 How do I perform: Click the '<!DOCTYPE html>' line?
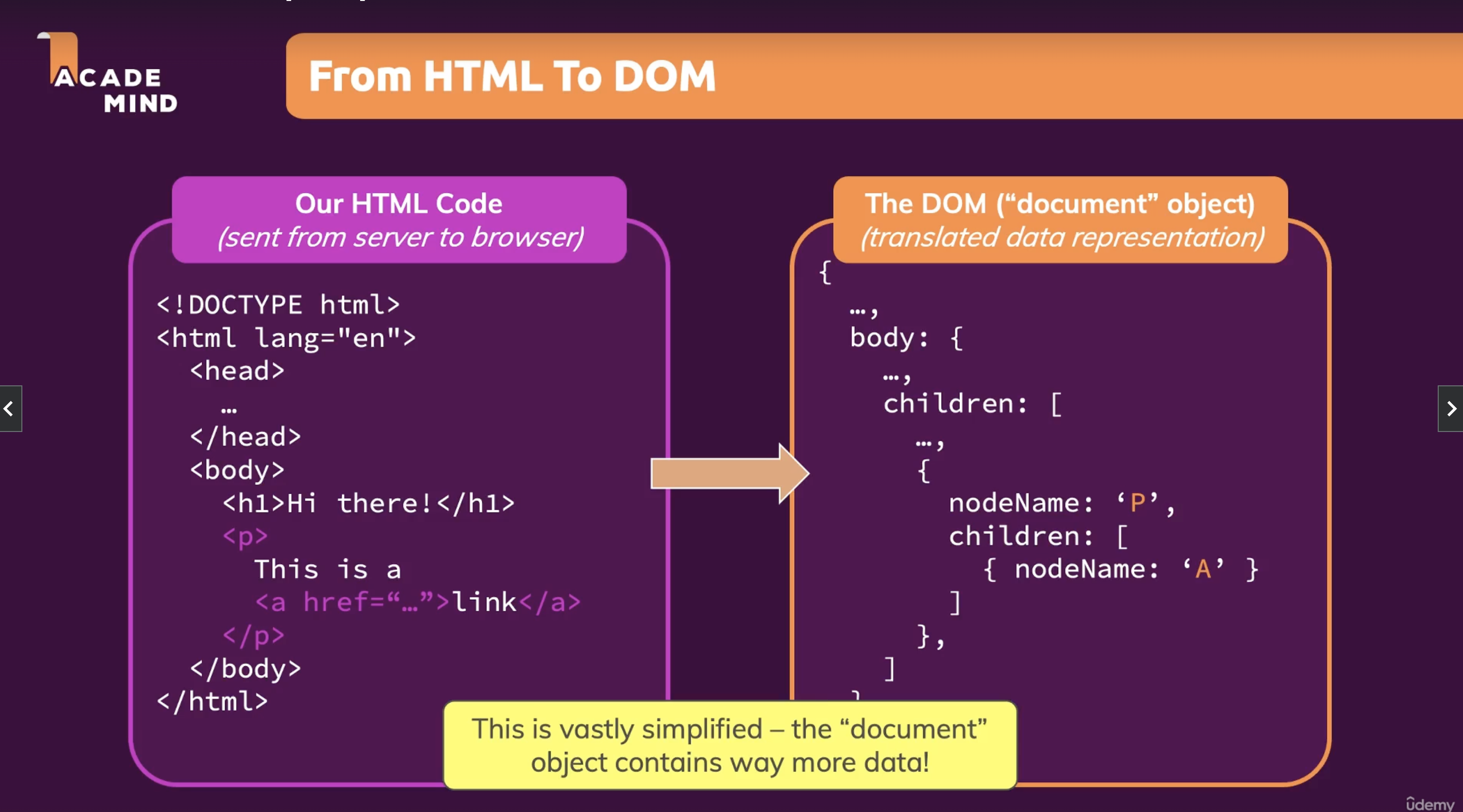[279, 305]
